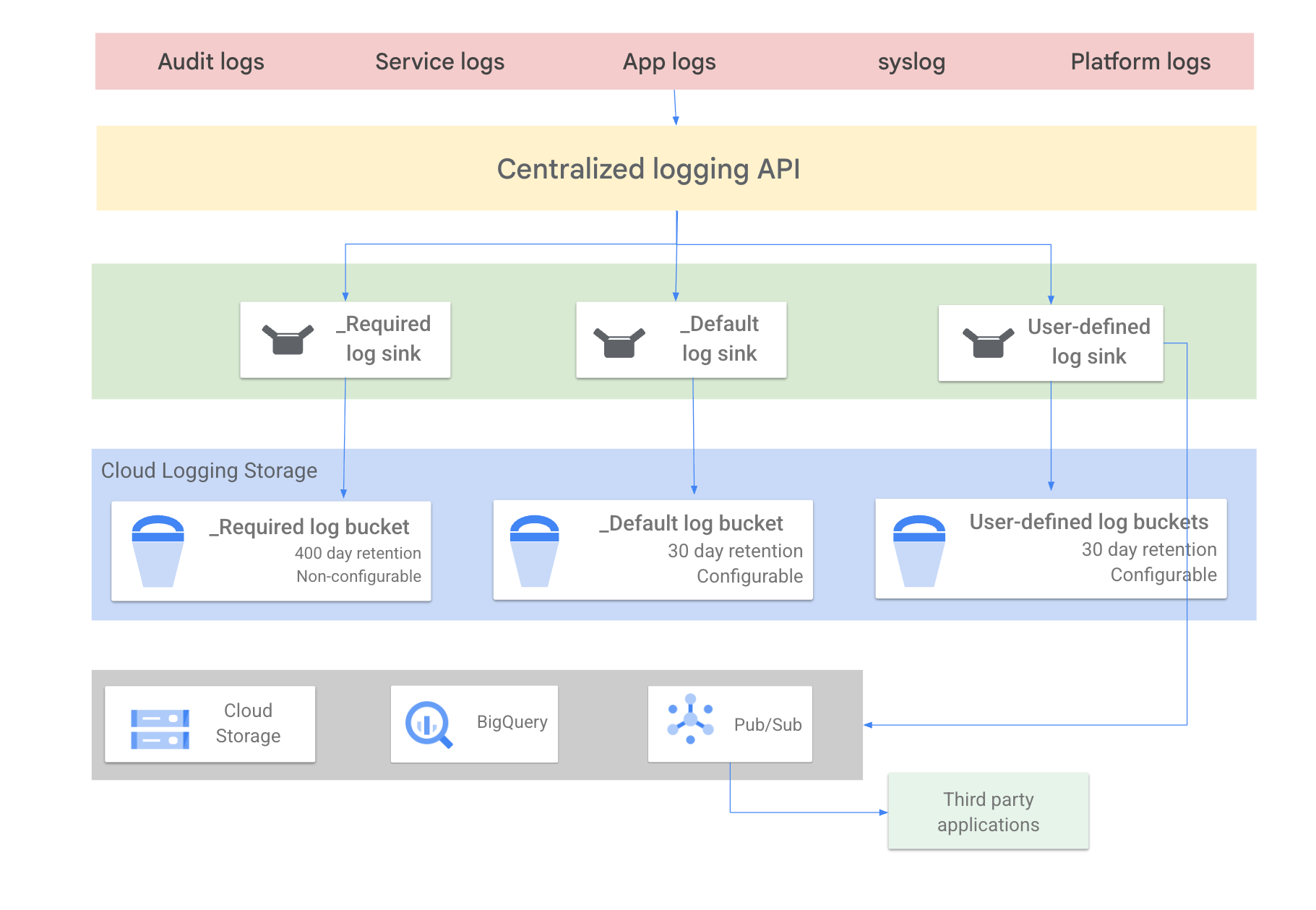The image size is (1316, 910).
Task: Click the _Default log bucket icon
Action: [x=535, y=551]
